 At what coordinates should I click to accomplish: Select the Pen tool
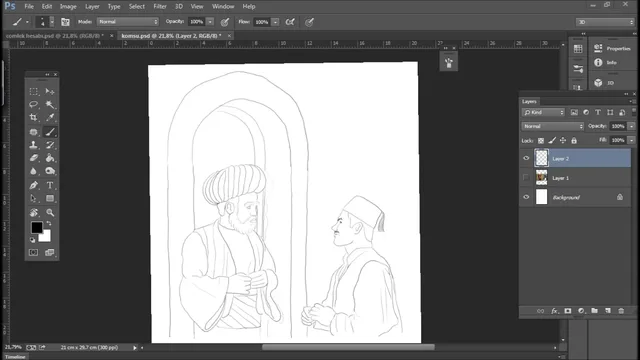click(x=34, y=185)
